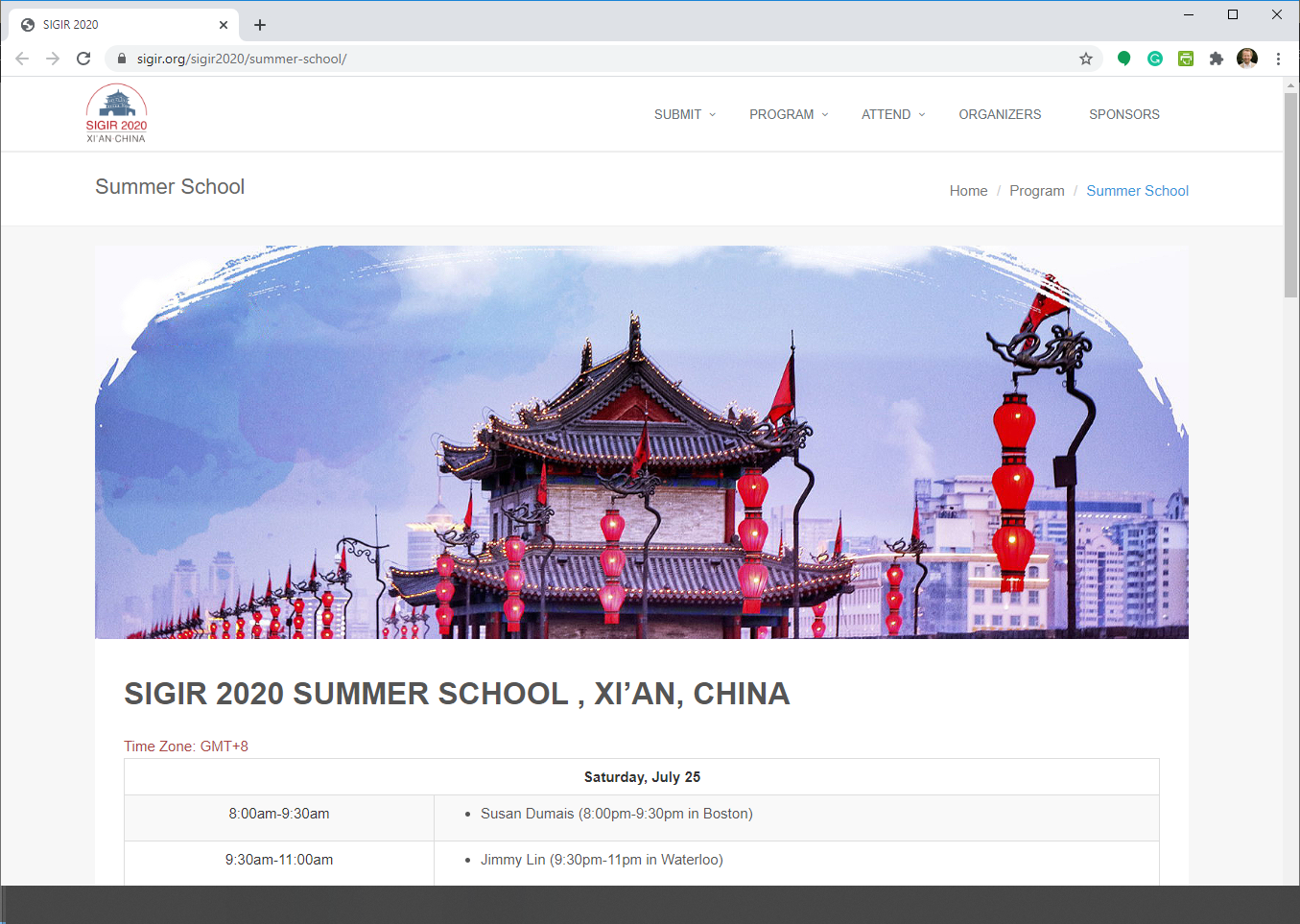Click the SIGIR 2020 conference logo

(x=115, y=111)
